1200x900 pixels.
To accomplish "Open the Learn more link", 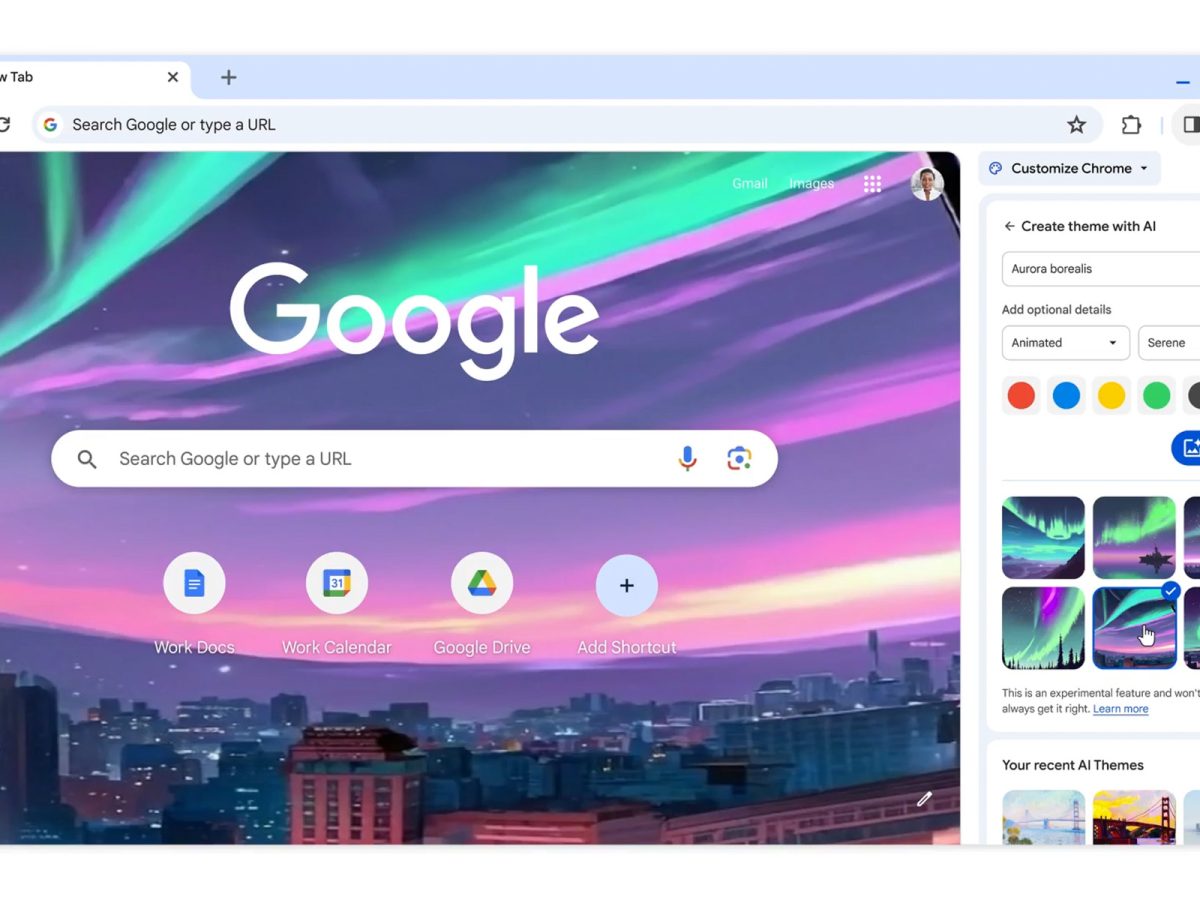I will point(1120,709).
